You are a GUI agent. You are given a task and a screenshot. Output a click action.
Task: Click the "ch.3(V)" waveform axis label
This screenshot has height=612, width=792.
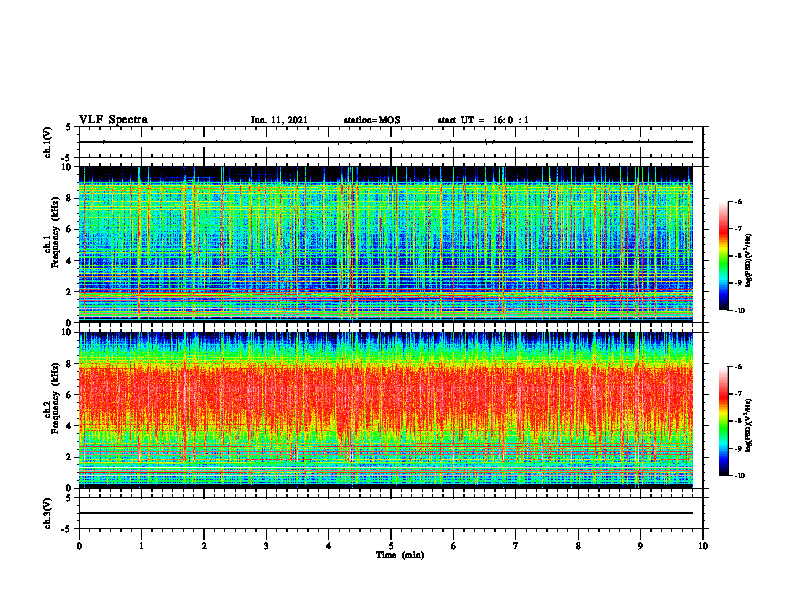[x=48, y=513]
